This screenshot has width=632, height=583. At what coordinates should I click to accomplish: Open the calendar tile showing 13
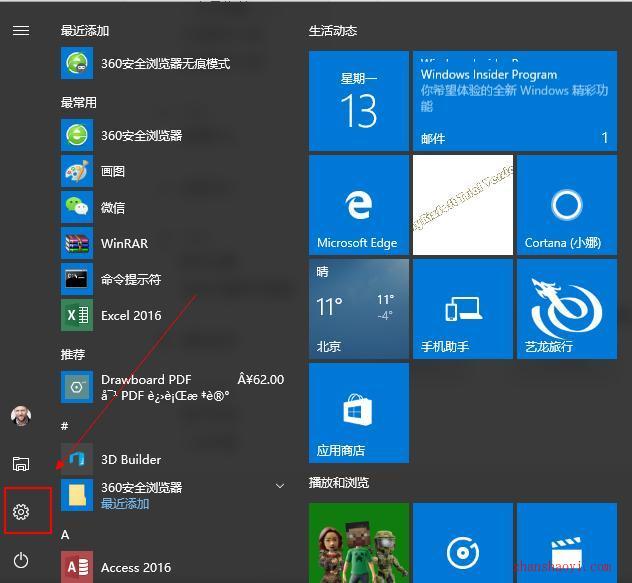tap(359, 101)
